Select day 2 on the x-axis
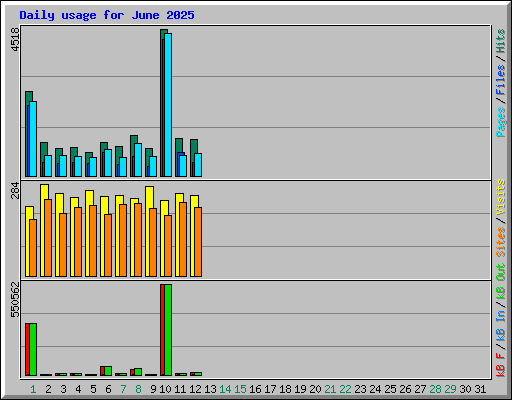This screenshot has width=512, height=400. click(x=49, y=389)
